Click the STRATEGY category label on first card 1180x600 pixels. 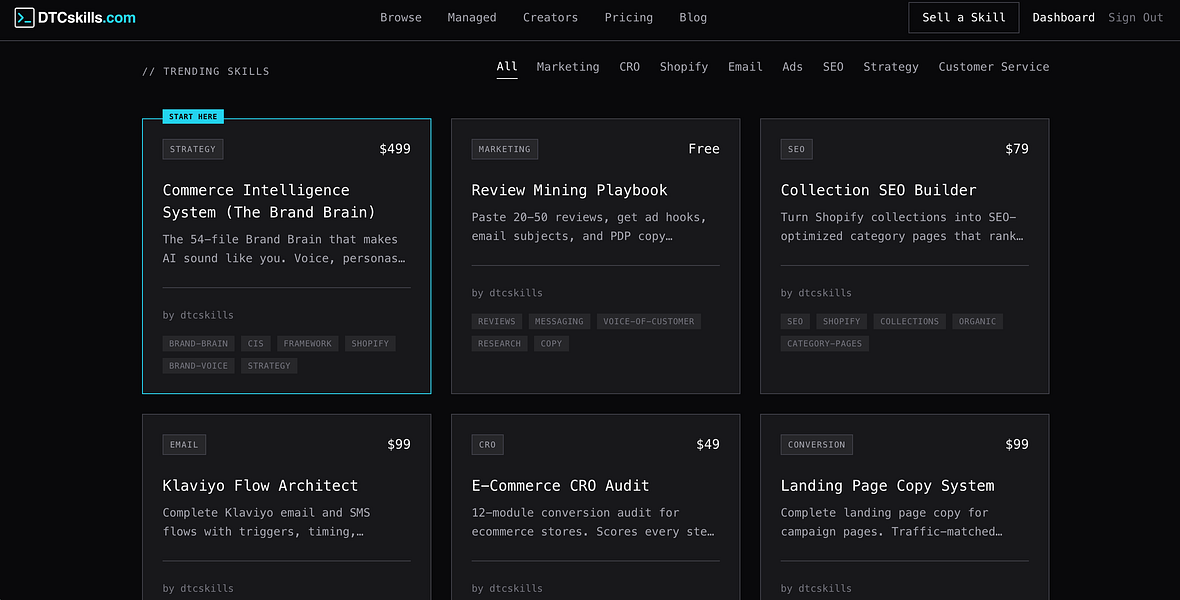point(193,149)
